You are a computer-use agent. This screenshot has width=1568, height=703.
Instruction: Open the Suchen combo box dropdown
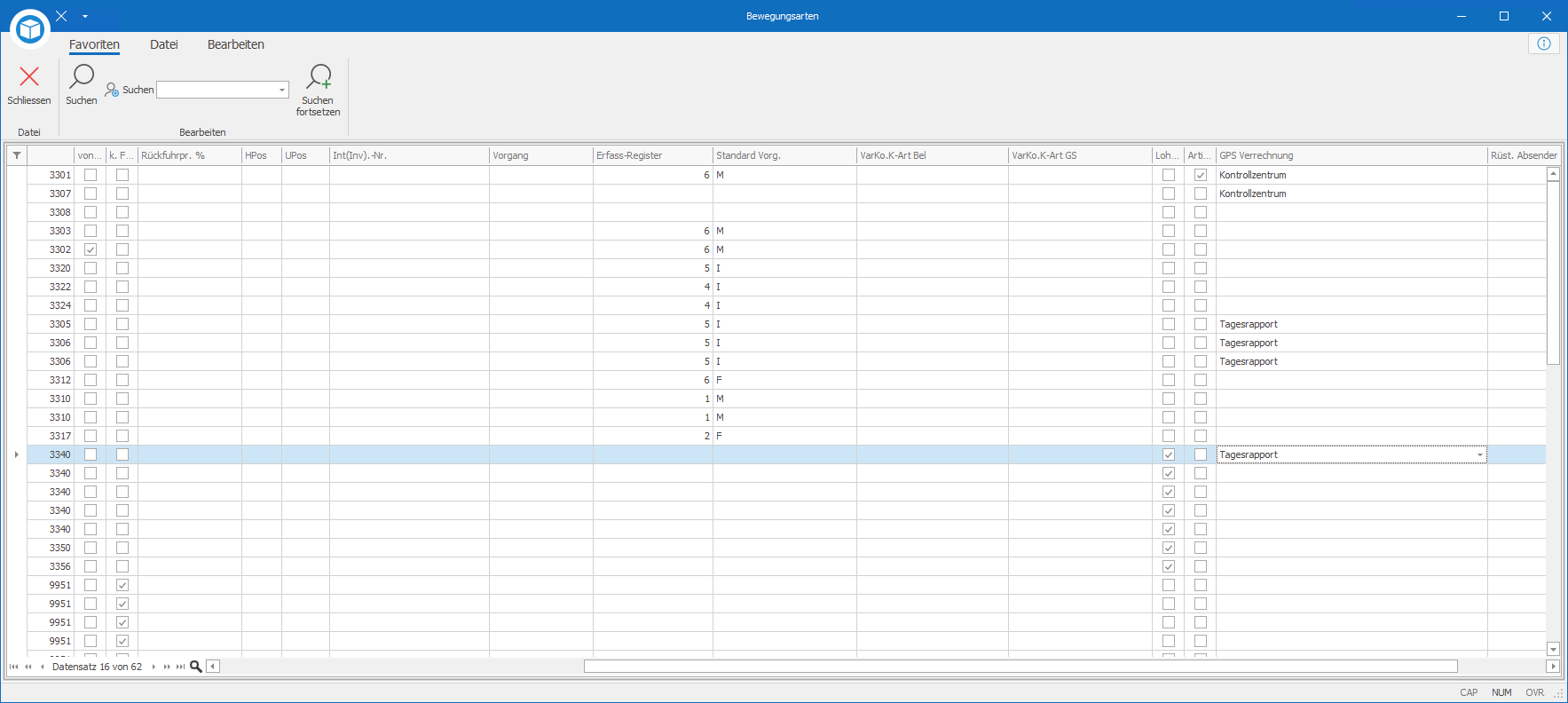tap(282, 90)
